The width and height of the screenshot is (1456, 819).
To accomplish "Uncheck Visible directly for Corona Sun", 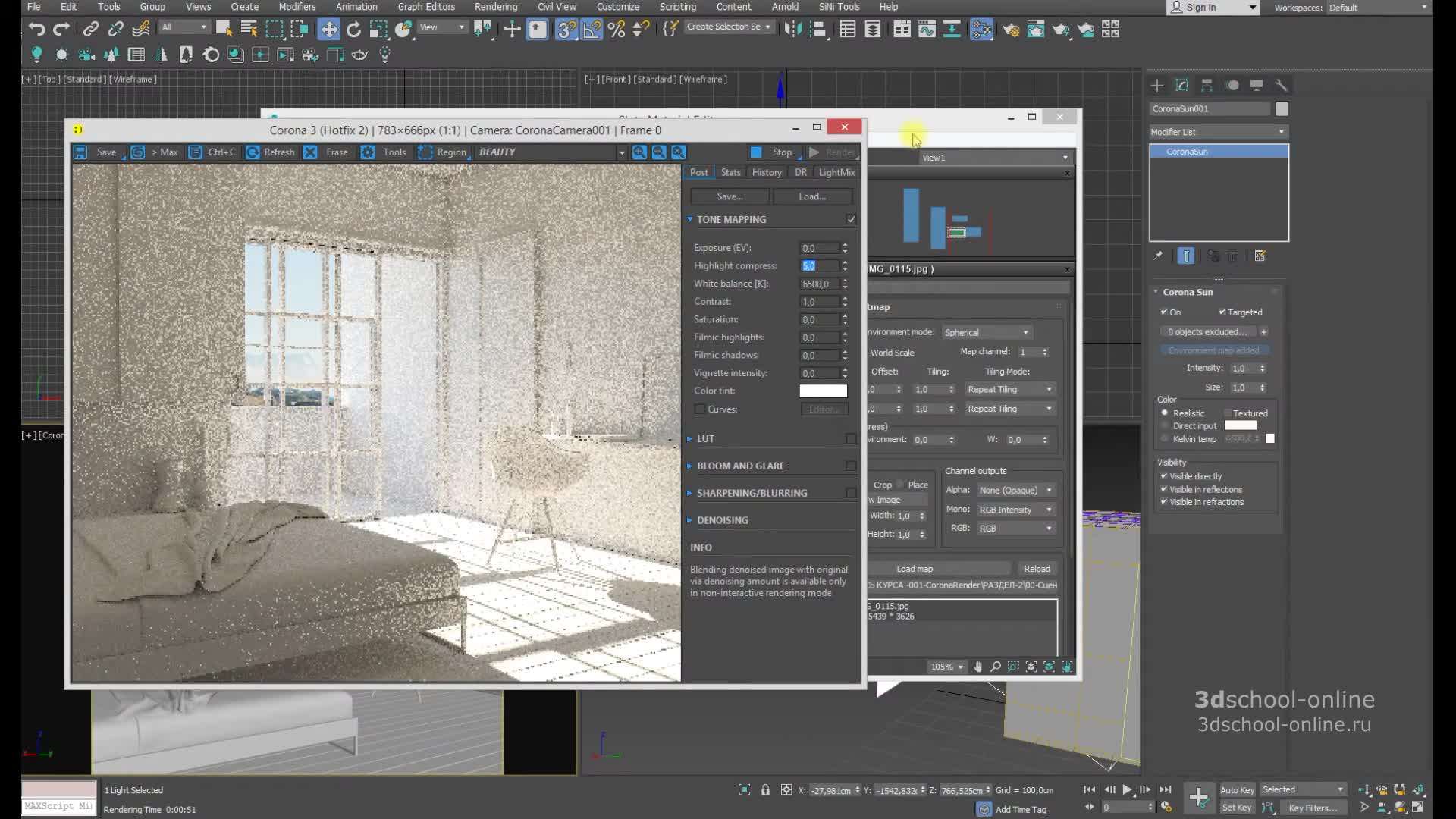I will click(1164, 476).
